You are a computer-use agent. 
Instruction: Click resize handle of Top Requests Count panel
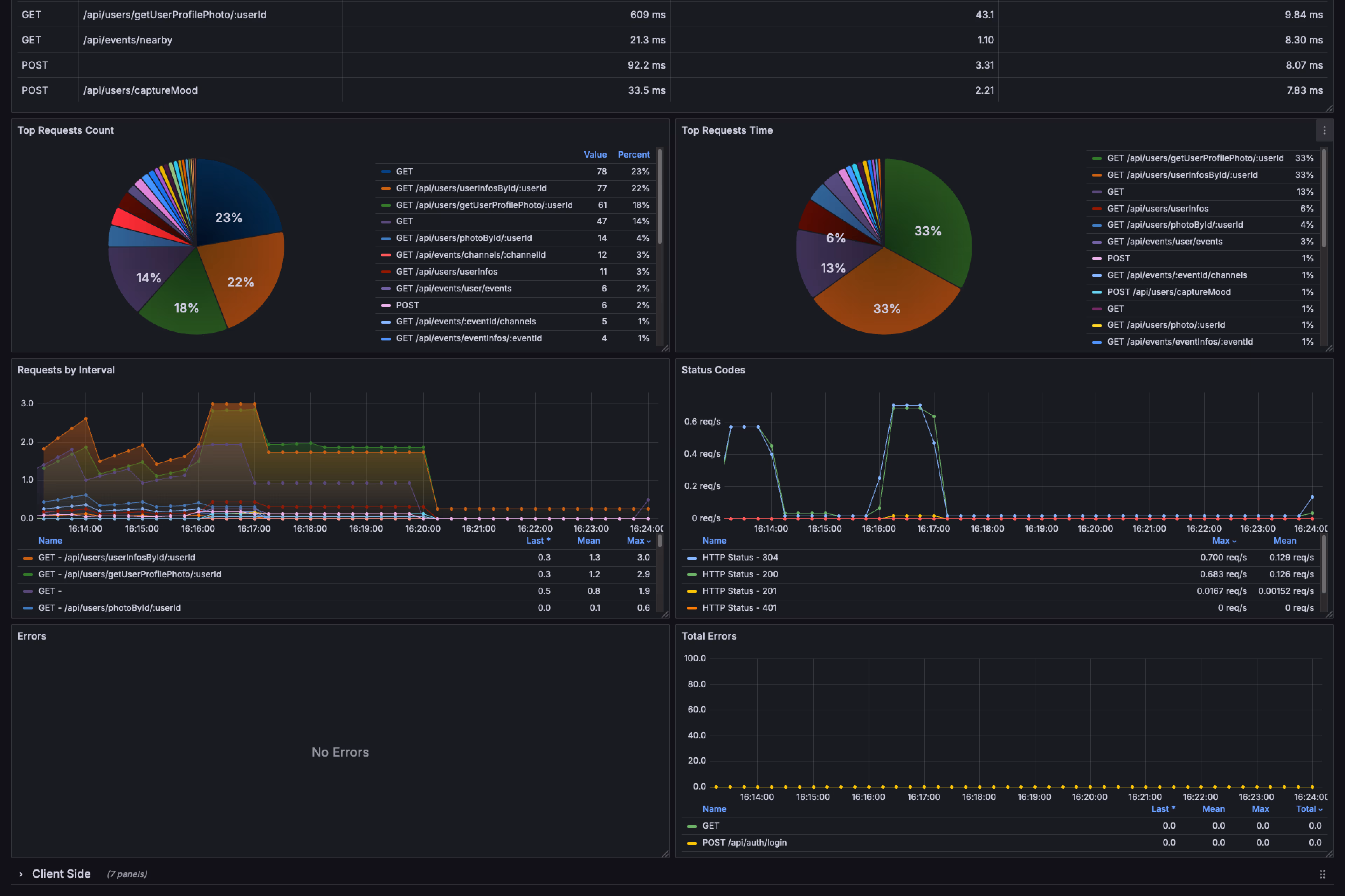click(664, 348)
